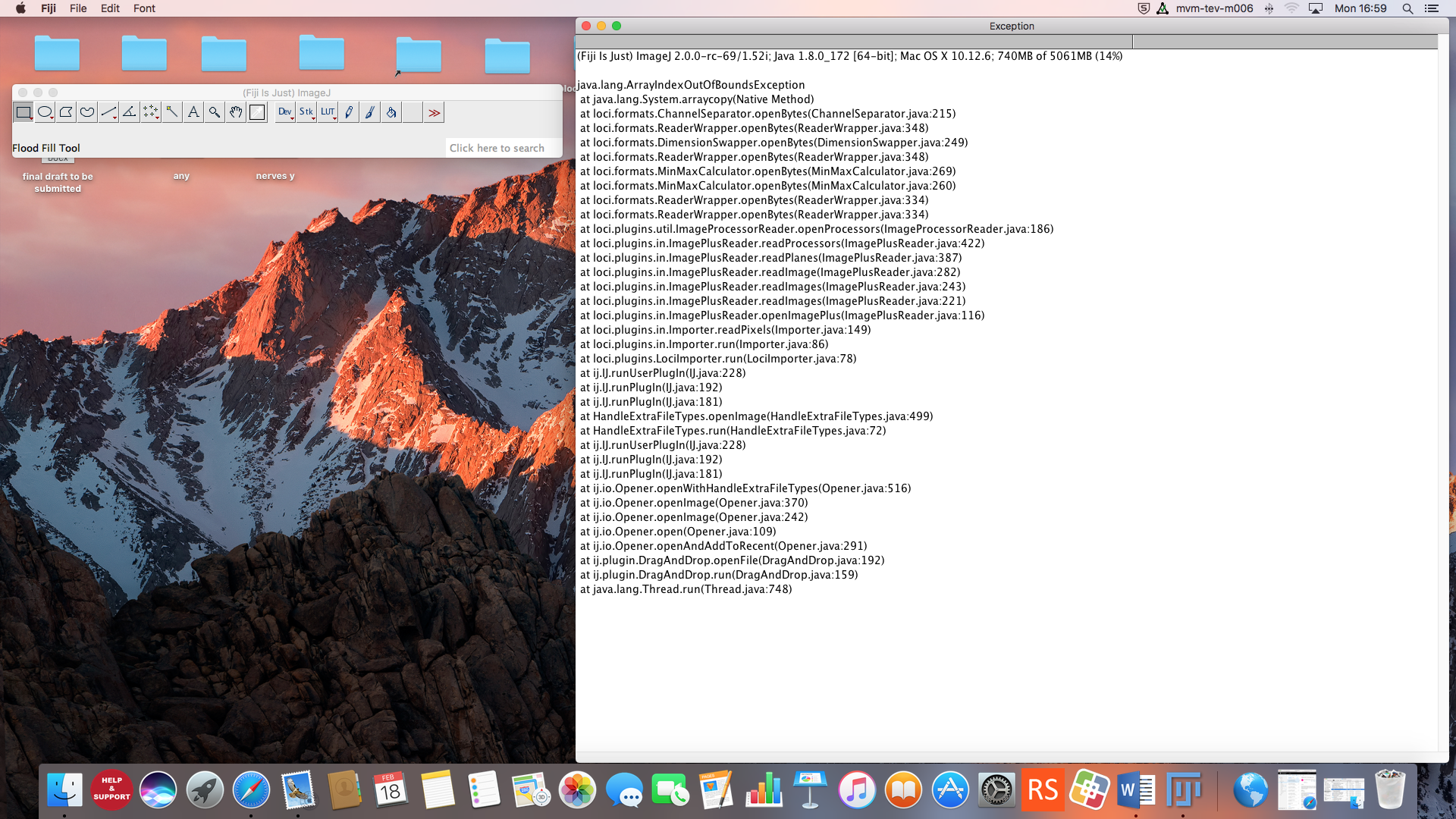Select the Flood Fill tool
The image size is (1456, 819).
(x=391, y=112)
